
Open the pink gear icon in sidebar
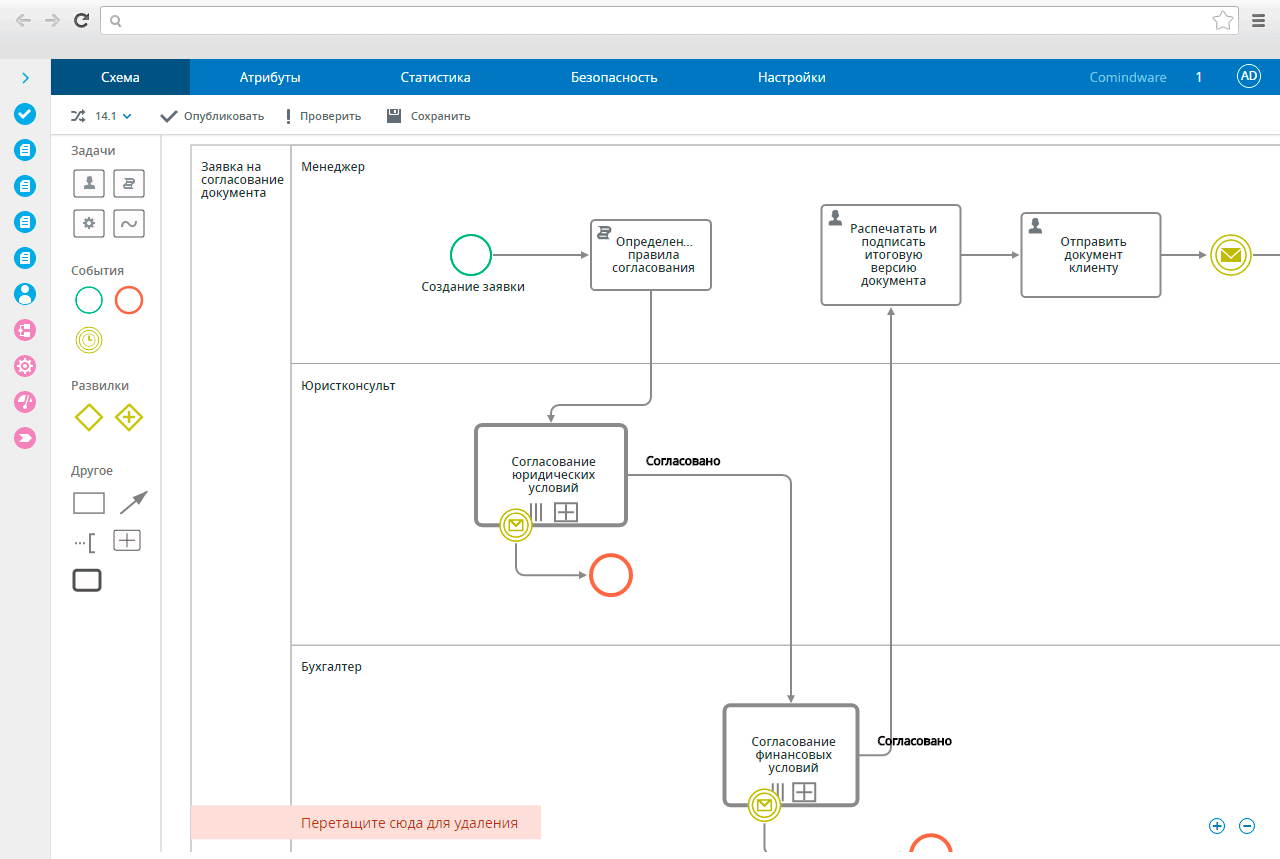25,366
